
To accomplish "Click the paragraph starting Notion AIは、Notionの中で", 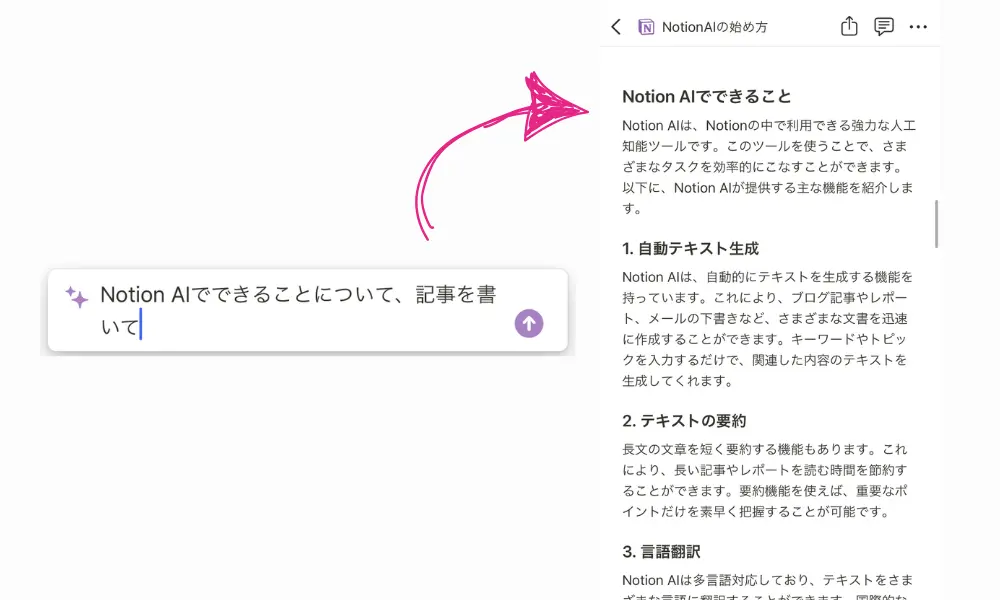I will (768, 167).
